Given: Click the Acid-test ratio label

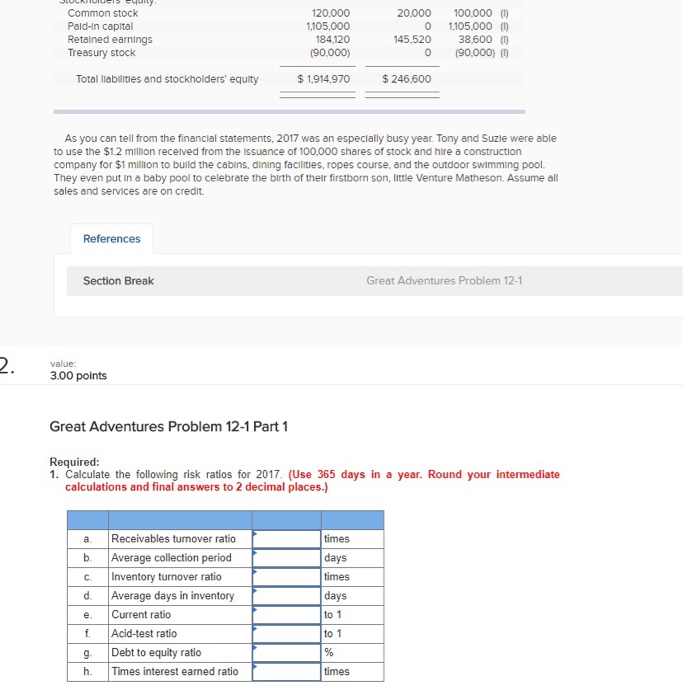Looking at the screenshot, I should click(144, 634).
